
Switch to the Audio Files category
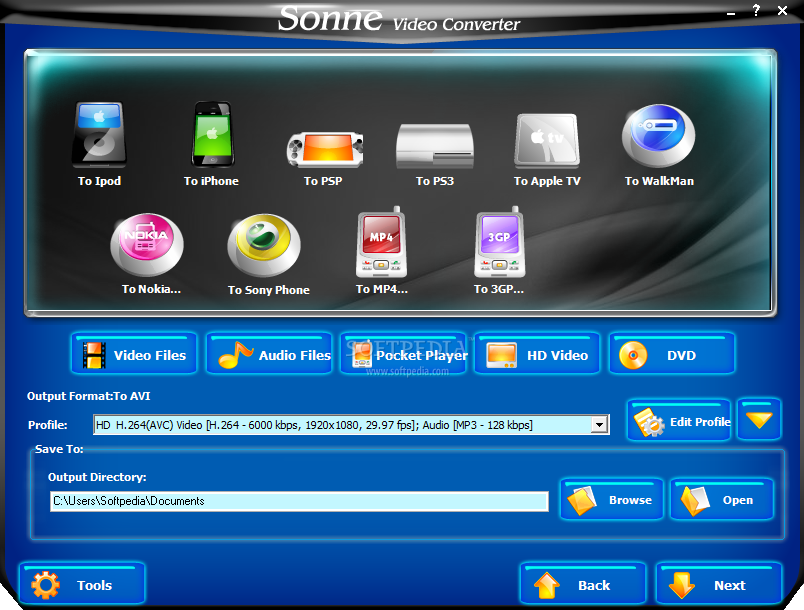[x=269, y=354]
